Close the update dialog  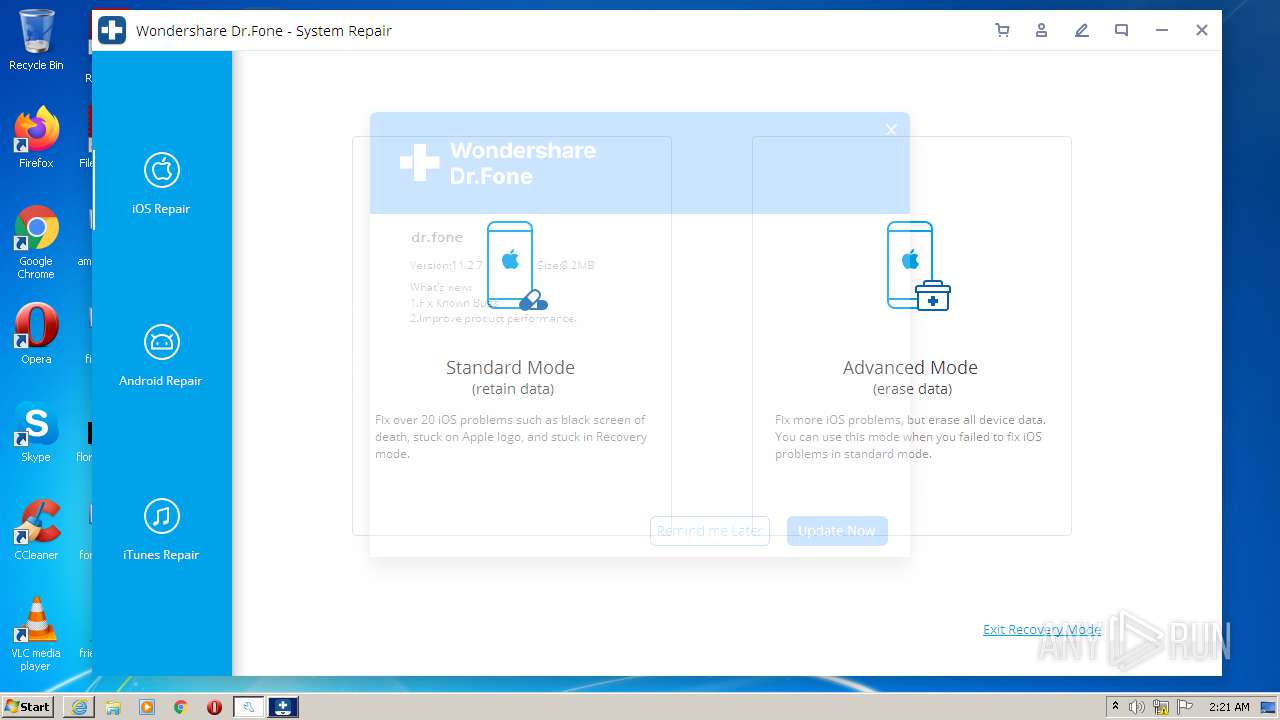point(891,129)
